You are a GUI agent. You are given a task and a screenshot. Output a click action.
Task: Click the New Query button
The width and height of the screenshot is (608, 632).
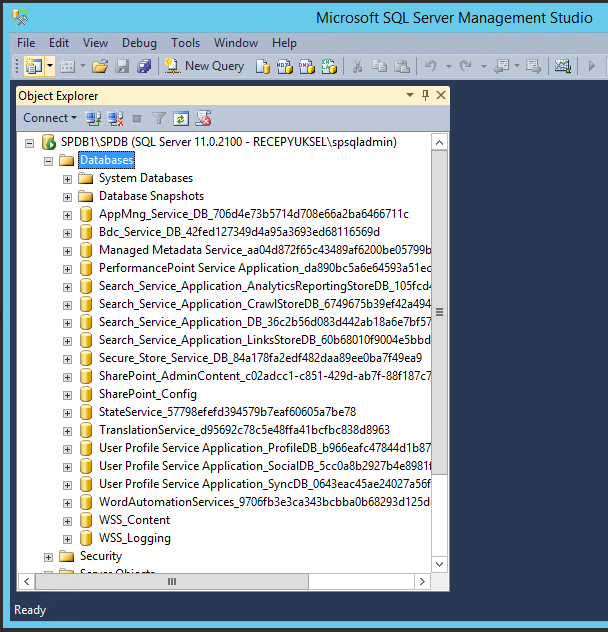click(204, 66)
